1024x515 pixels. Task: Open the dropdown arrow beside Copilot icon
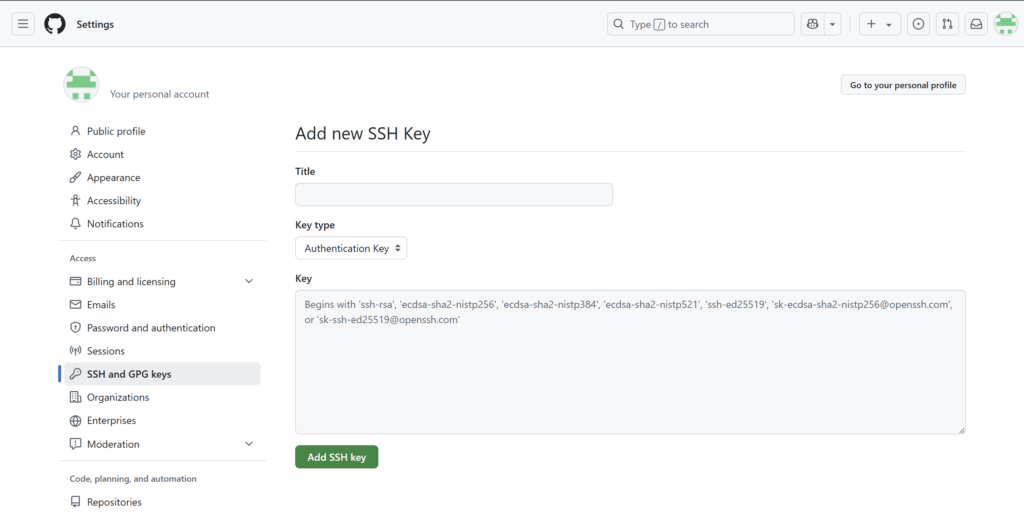[833, 24]
